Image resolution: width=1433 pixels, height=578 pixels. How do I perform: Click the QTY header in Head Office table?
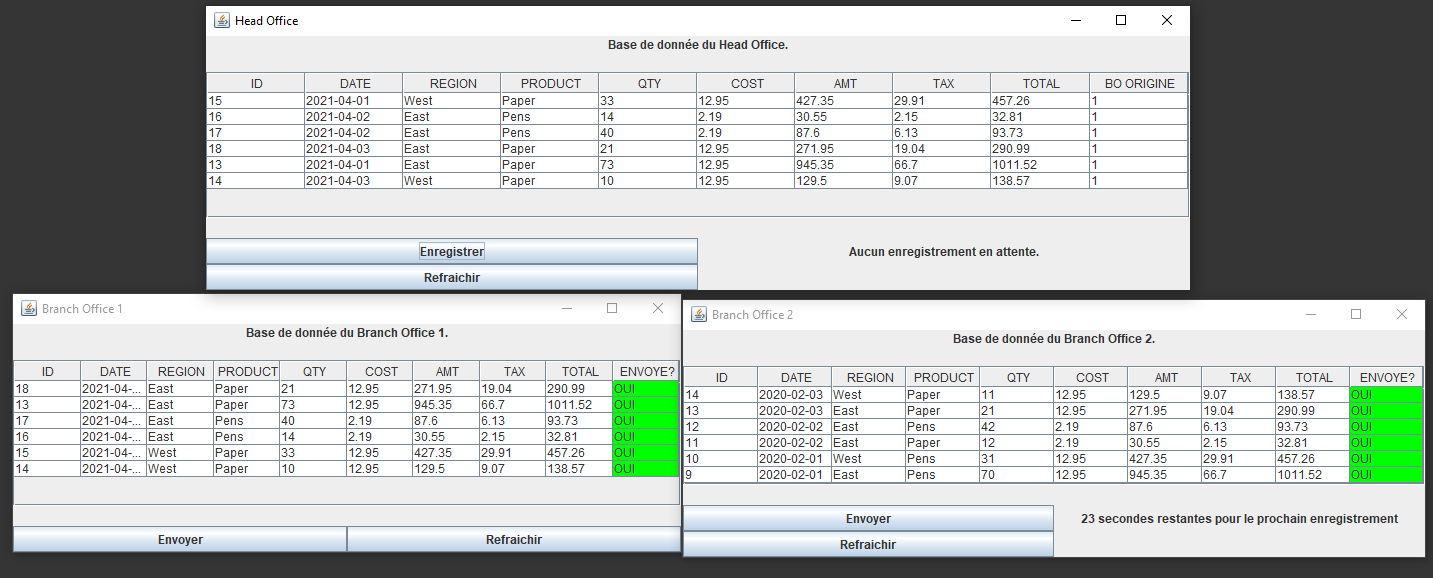click(648, 84)
